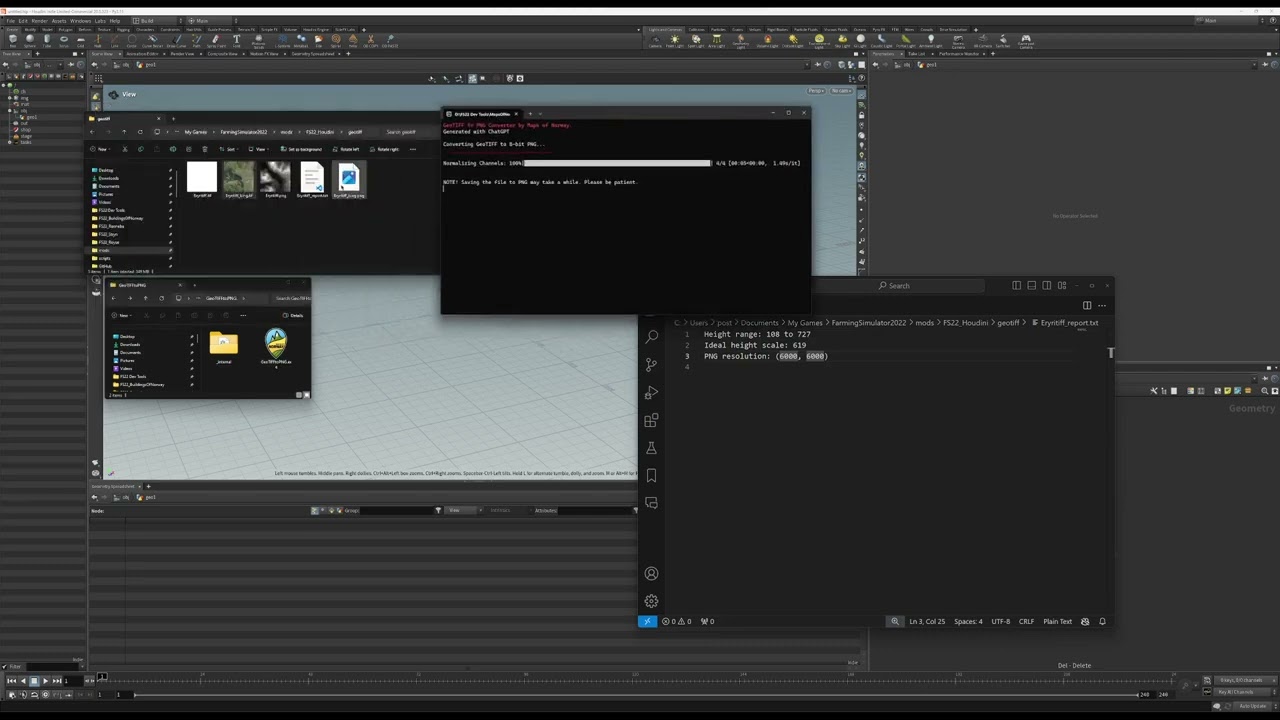This screenshot has height=720, width=1280.
Task: Switch to the Render View pane tab
Action: (181, 54)
